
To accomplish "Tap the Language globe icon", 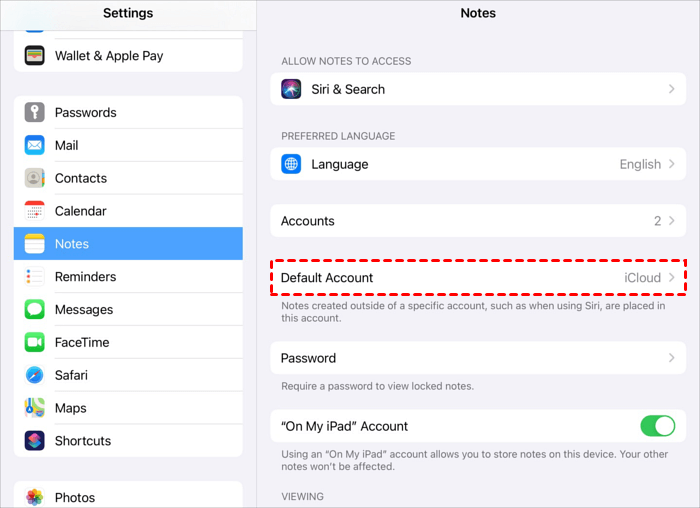I will tap(292, 164).
